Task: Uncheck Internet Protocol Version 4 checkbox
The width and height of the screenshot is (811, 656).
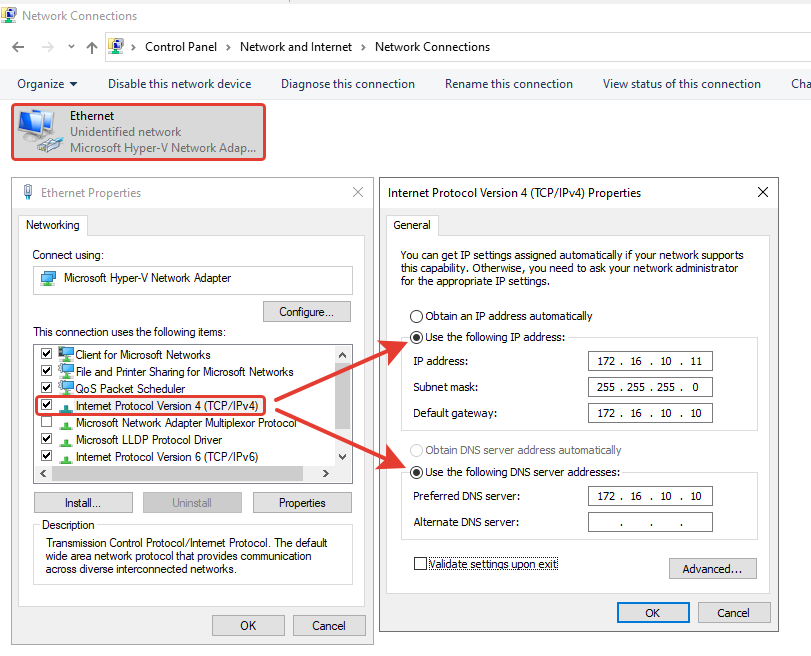Action: pyautogui.click(x=46, y=405)
